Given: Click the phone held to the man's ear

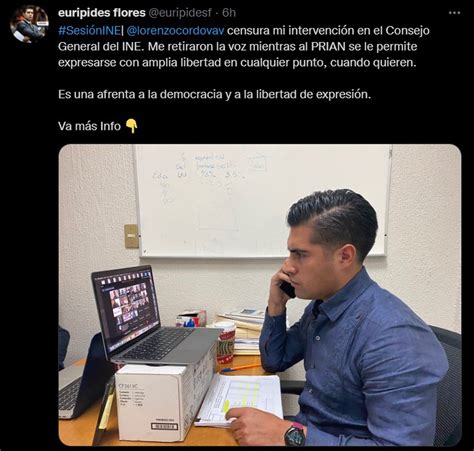Looking at the screenshot, I should point(287,288).
